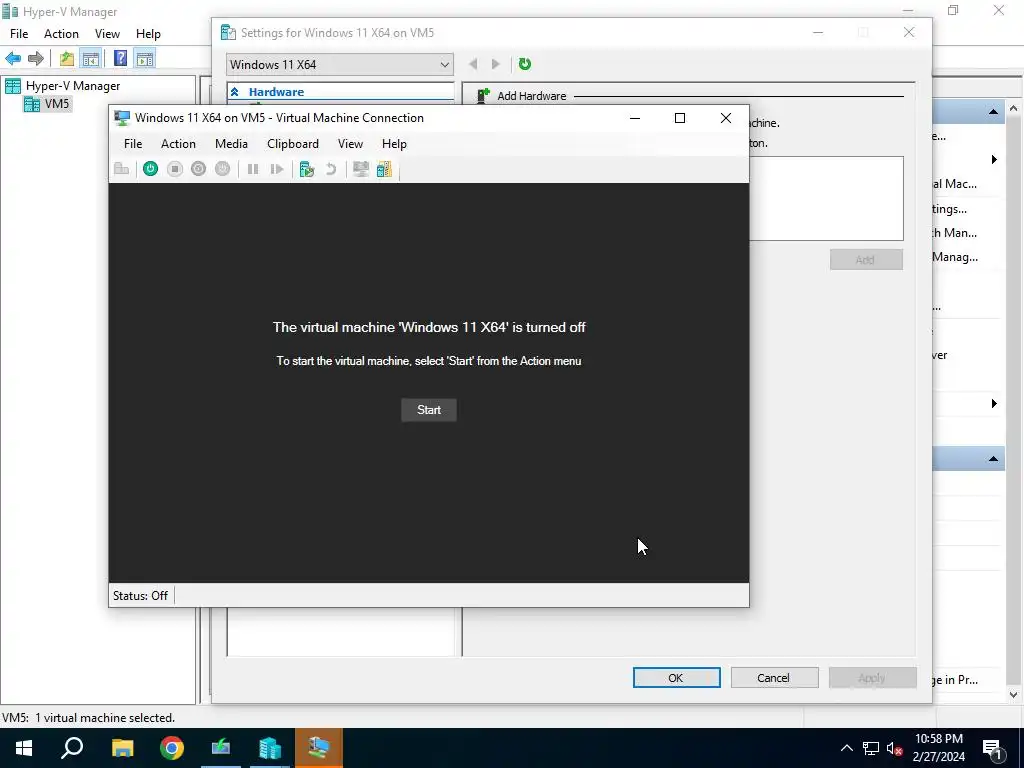The width and height of the screenshot is (1024, 768).
Task: Expand the lower Actions pane submenu arrow
Action: [994, 404]
